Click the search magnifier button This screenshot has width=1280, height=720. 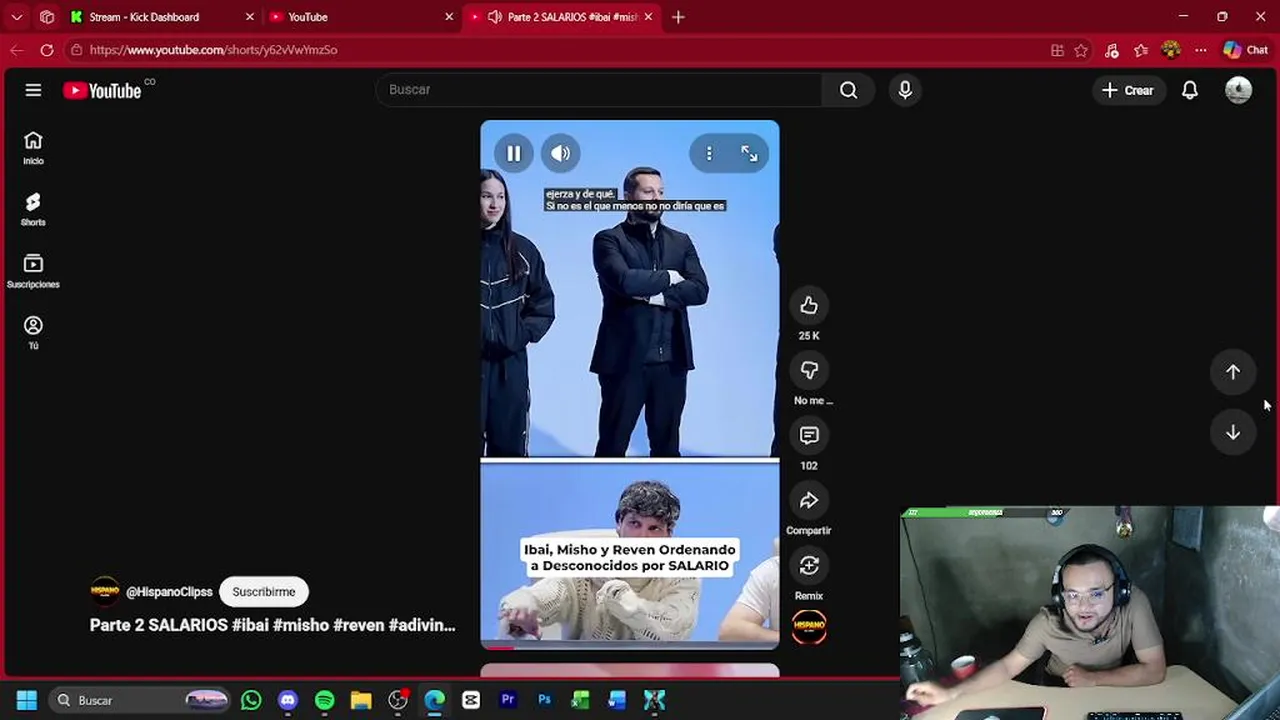click(x=848, y=90)
